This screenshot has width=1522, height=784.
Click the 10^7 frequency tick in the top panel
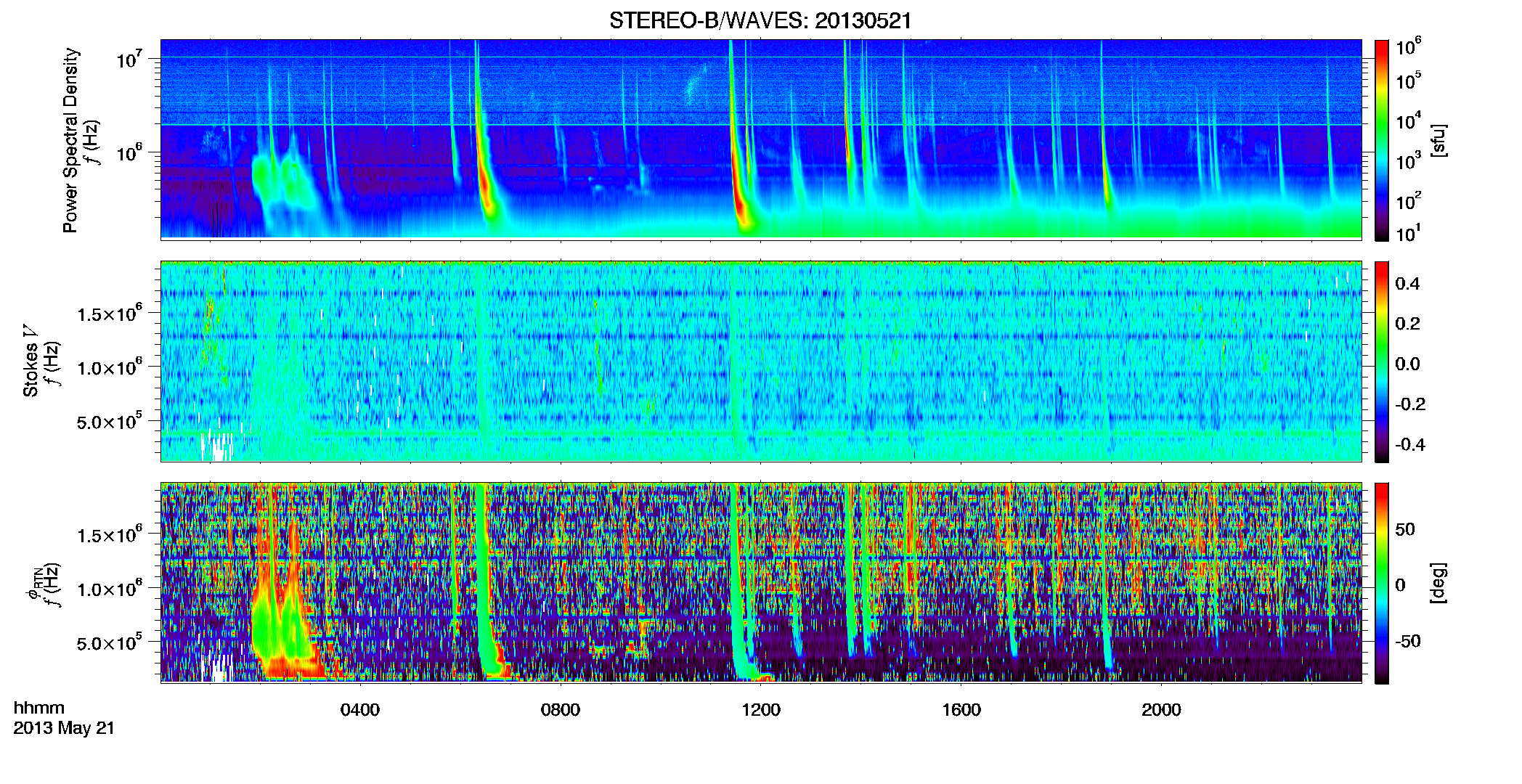click(130, 60)
